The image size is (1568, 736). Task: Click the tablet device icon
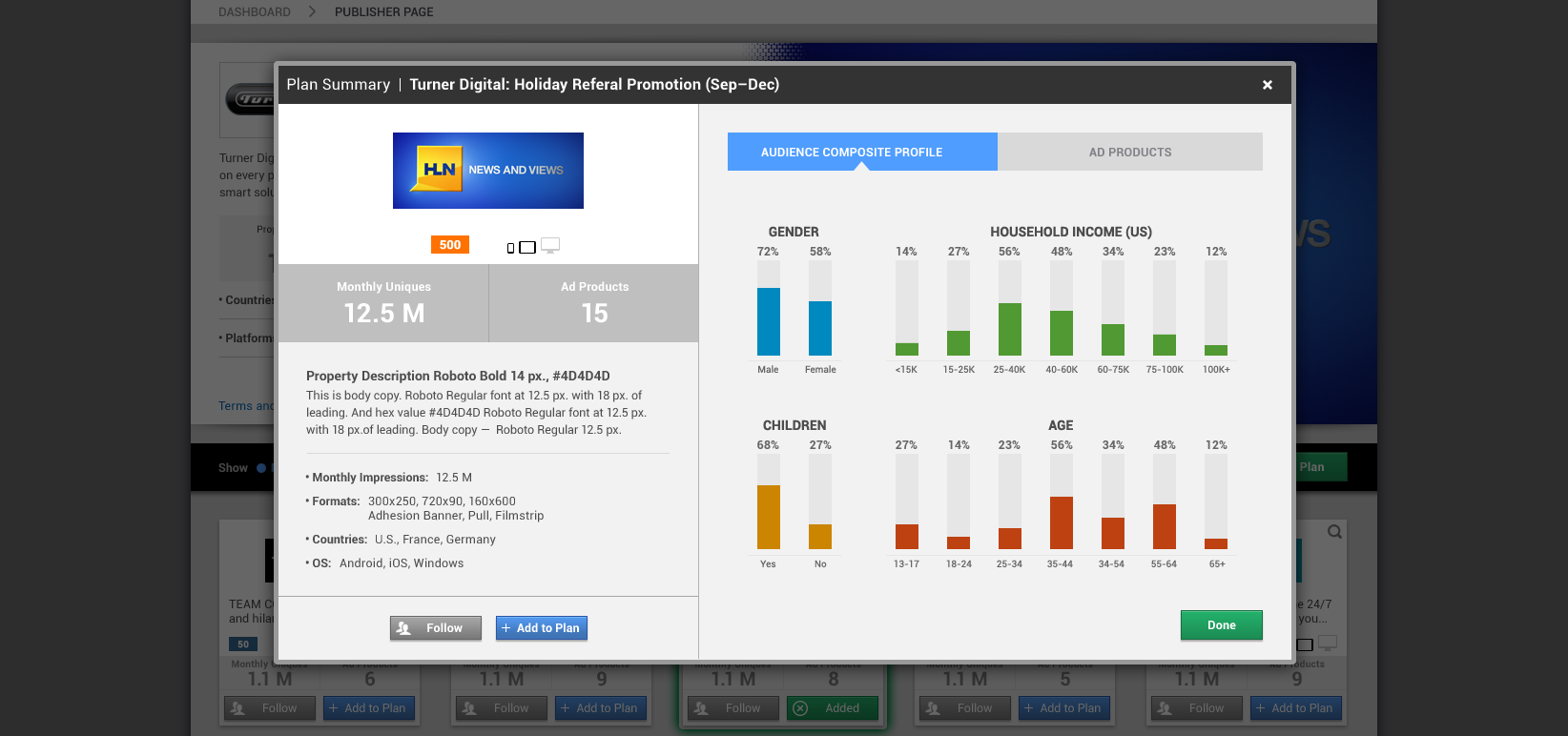[x=527, y=248]
